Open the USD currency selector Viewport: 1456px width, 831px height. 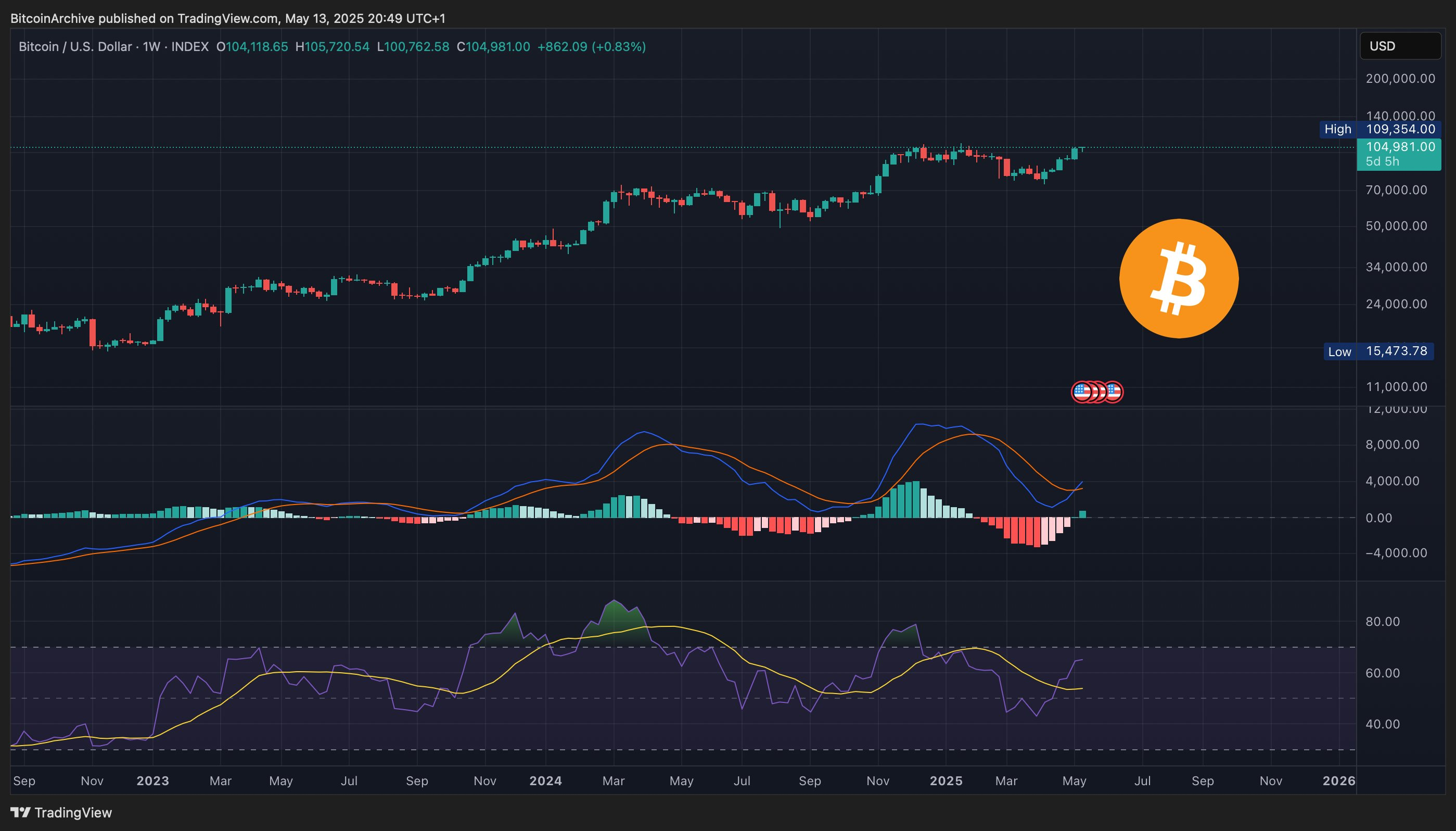click(x=1400, y=46)
